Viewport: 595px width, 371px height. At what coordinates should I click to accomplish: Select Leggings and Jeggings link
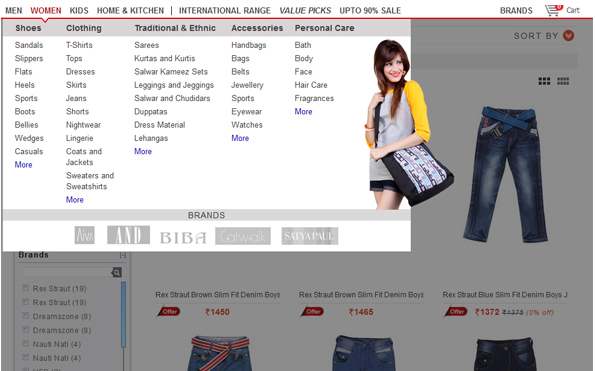(x=174, y=85)
